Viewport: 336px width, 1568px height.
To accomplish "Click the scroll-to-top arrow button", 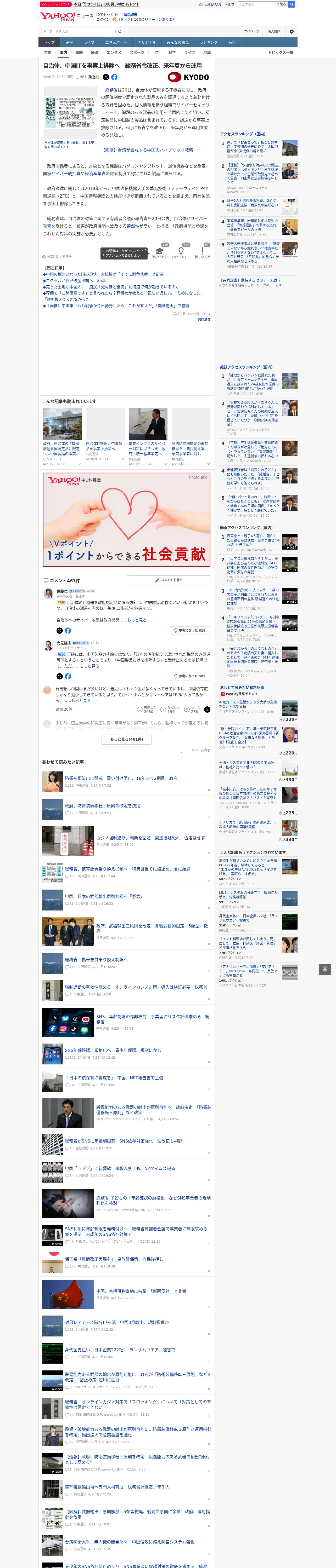I will click(x=325, y=969).
